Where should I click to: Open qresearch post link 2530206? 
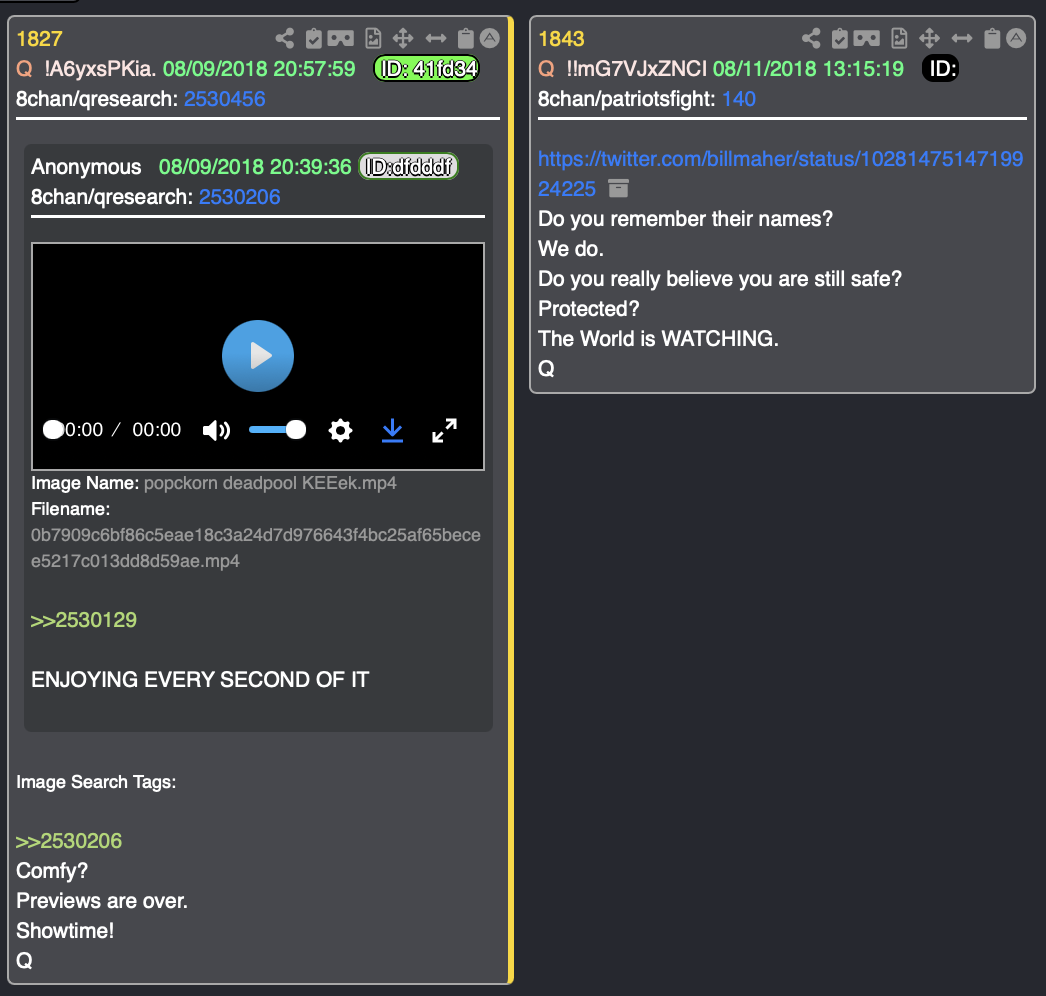[239, 197]
